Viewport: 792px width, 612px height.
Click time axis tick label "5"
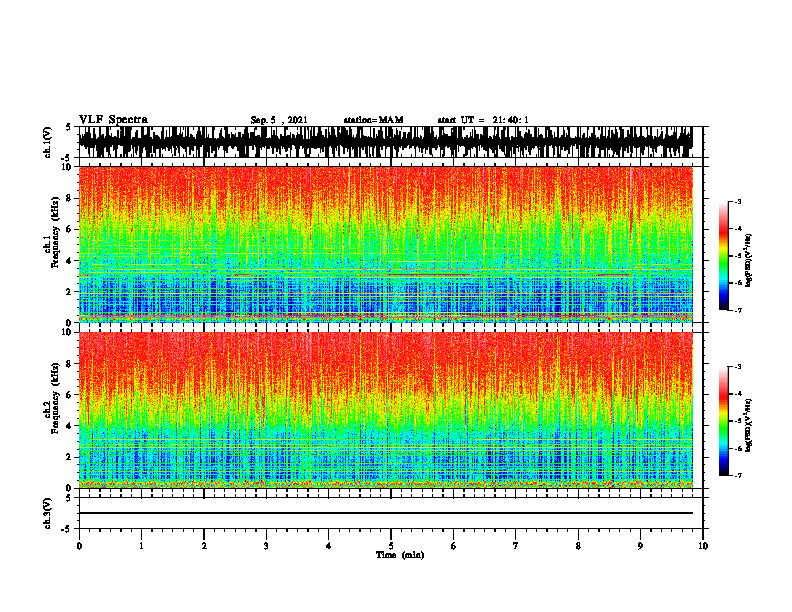pos(391,546)
